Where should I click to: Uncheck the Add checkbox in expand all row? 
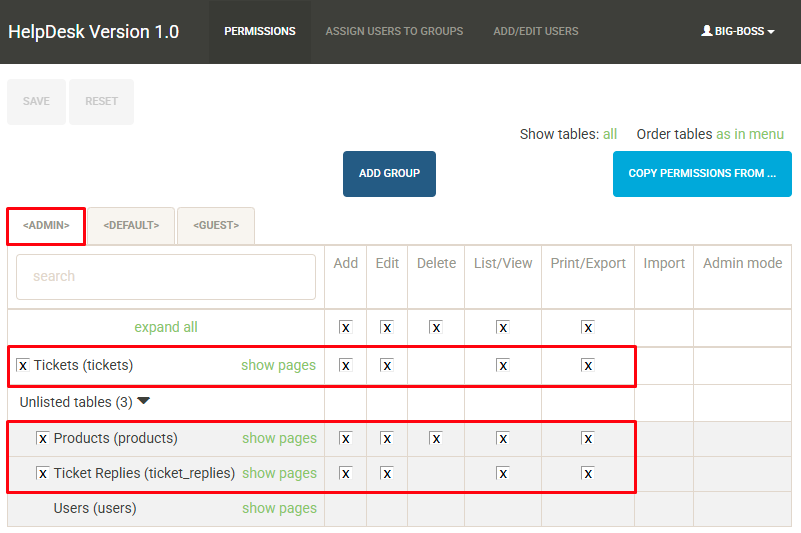[x=346, y=328]
